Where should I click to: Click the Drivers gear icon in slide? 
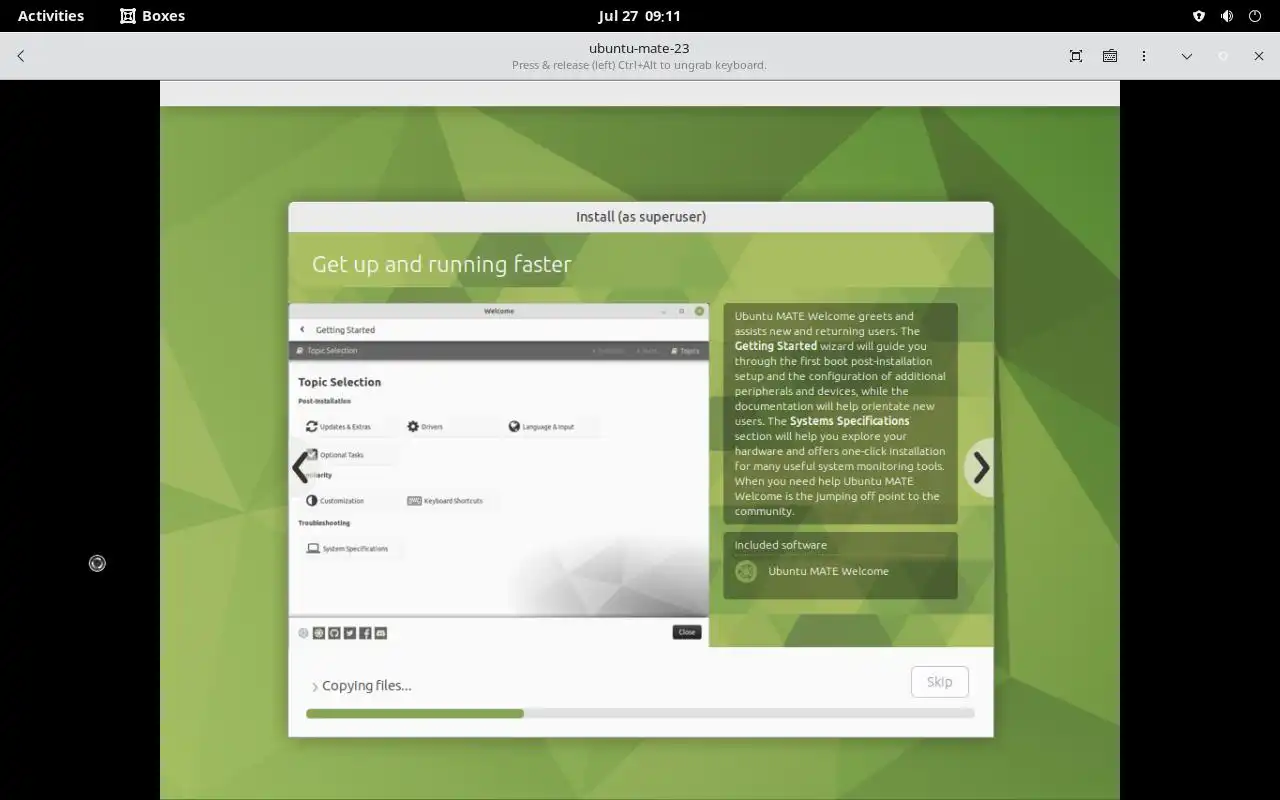413,426
